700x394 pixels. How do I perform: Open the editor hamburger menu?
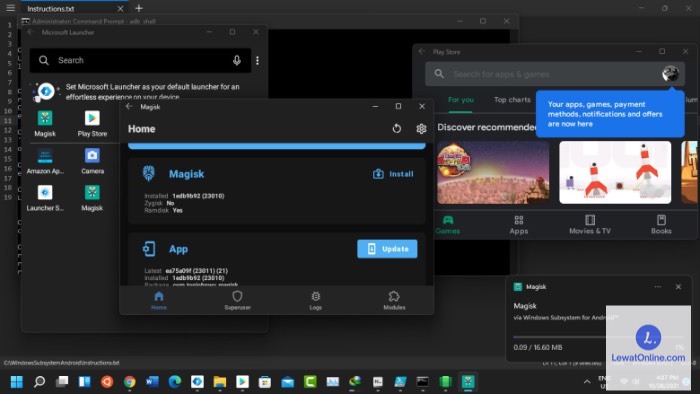[11, 8]
